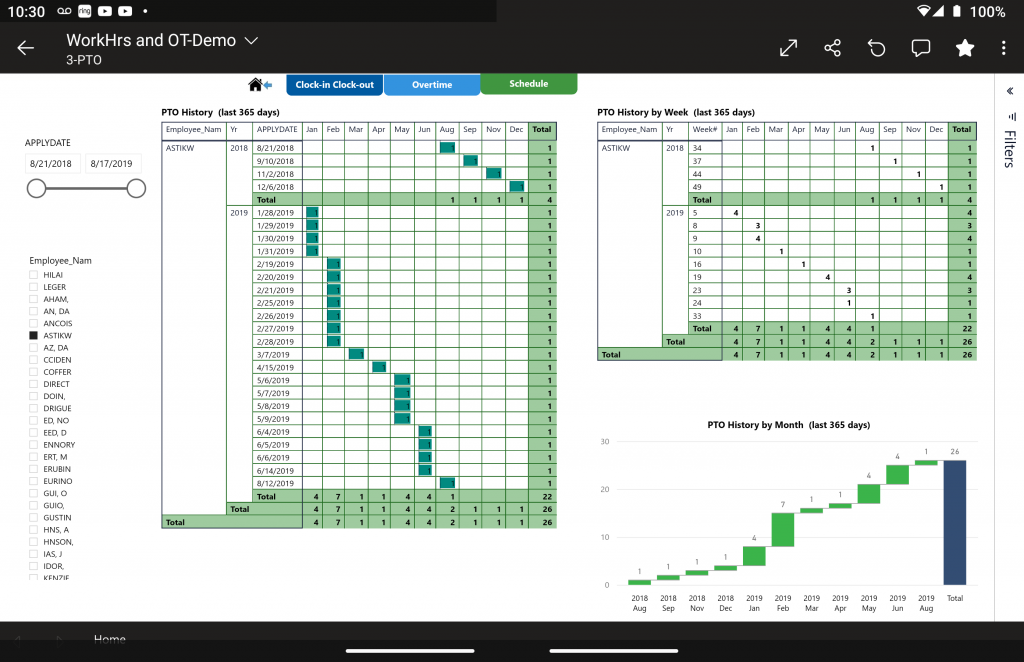Viewport: 1024px width, 662px height.
Task: Edit the start date field 8/21/2018
Action: point(52,163)
